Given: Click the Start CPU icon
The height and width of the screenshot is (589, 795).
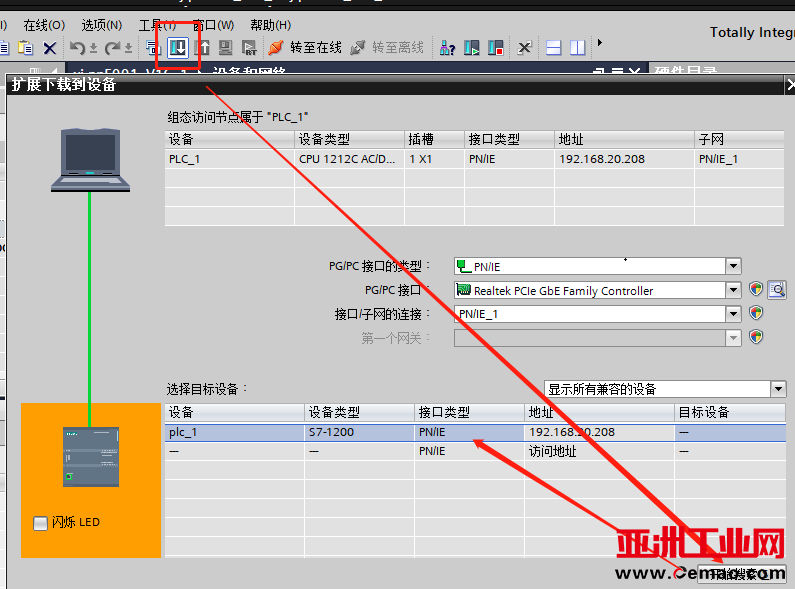Looking at the screenshot, I should [x=472, y=48].
